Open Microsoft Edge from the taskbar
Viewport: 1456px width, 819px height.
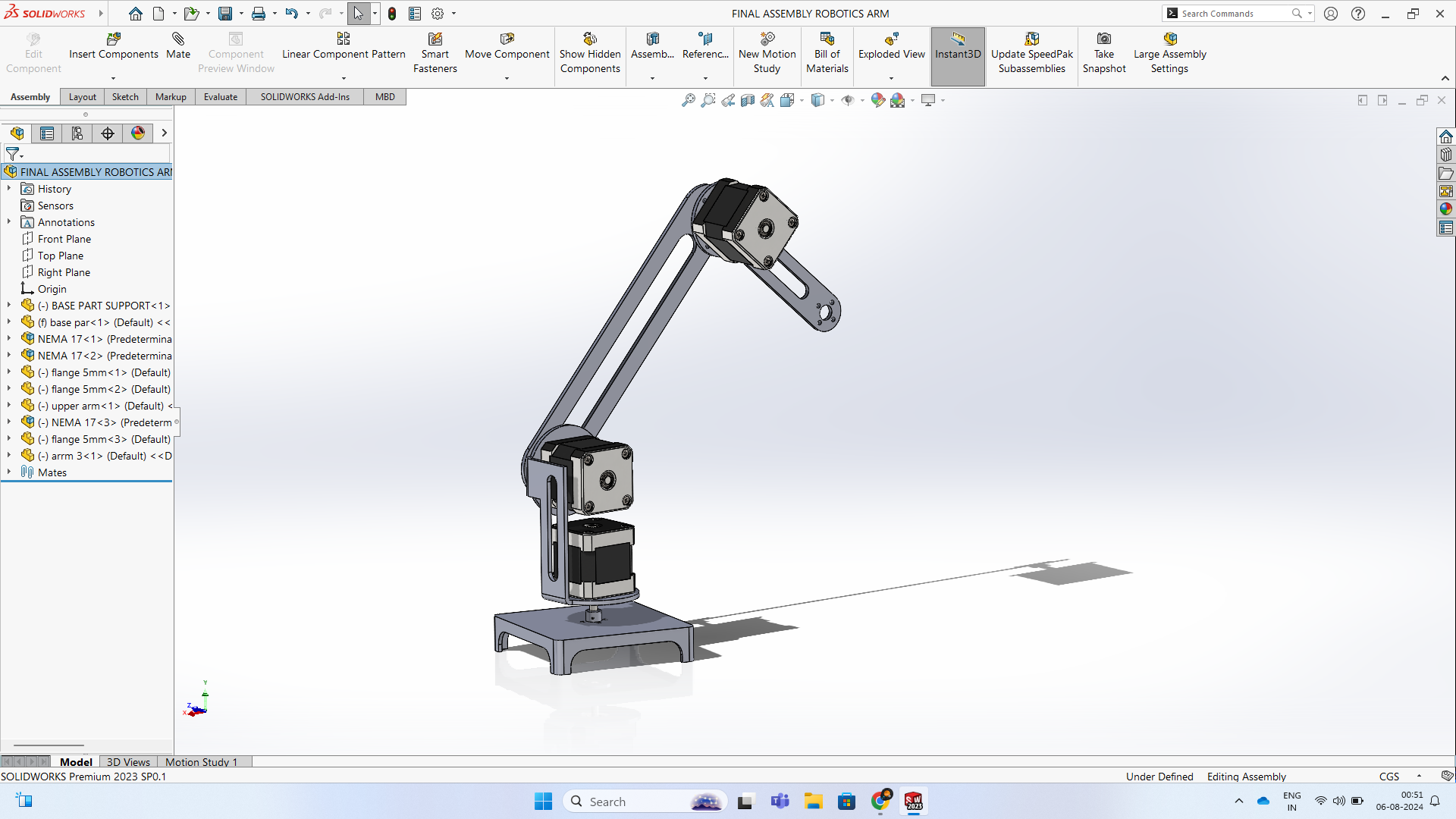click(x=881, y=801)
